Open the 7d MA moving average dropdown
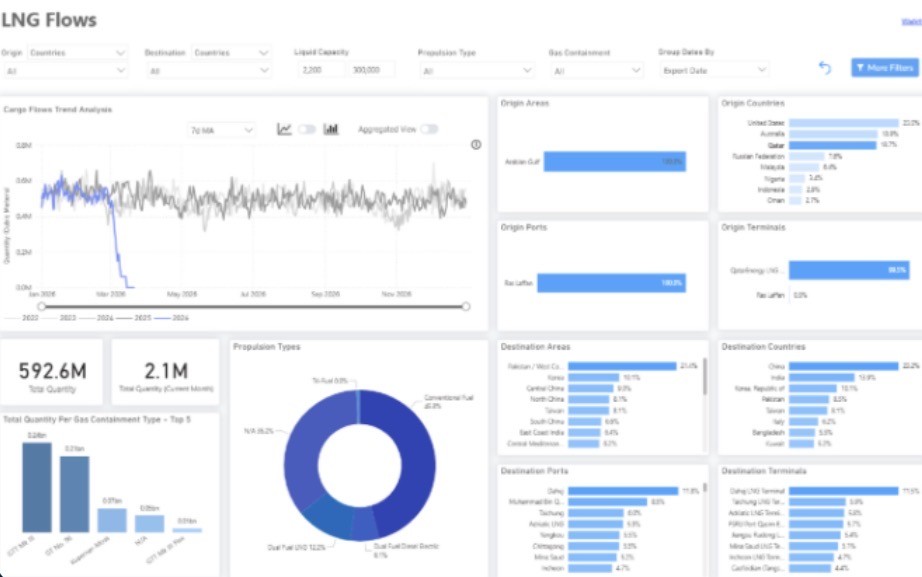Image resolution: width=922 pixels, height=577 pixels. [x=221, y=130]
